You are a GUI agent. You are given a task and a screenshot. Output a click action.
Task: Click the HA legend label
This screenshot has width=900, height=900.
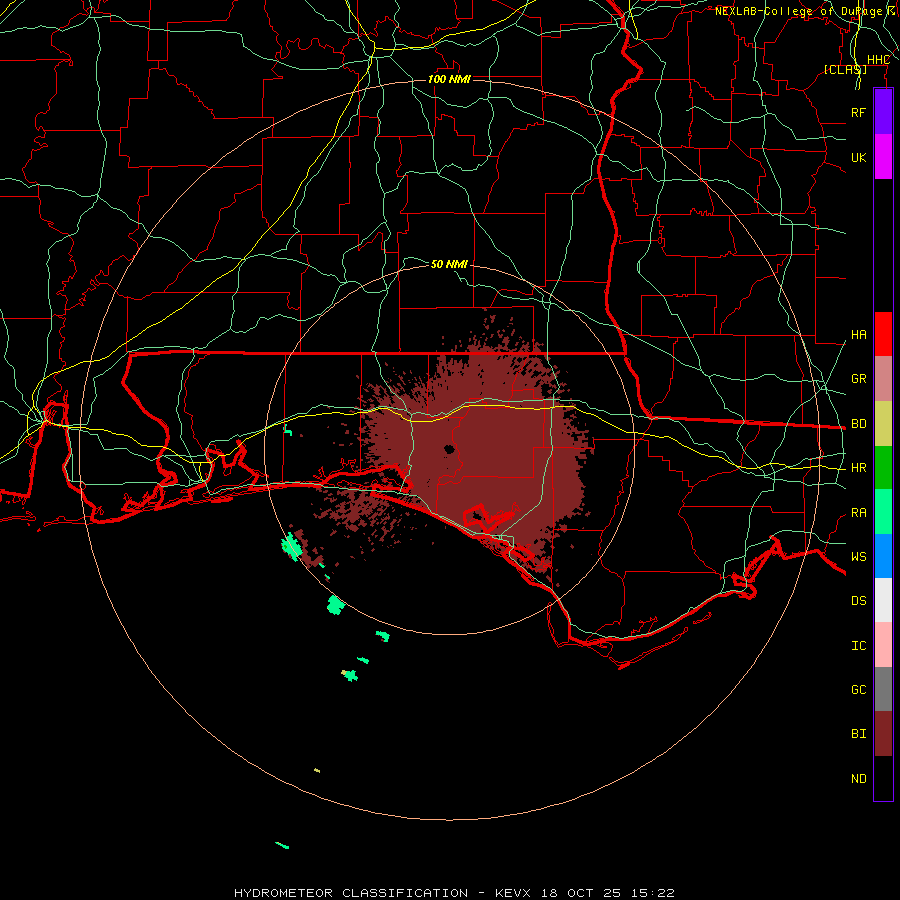click(859, 334)
